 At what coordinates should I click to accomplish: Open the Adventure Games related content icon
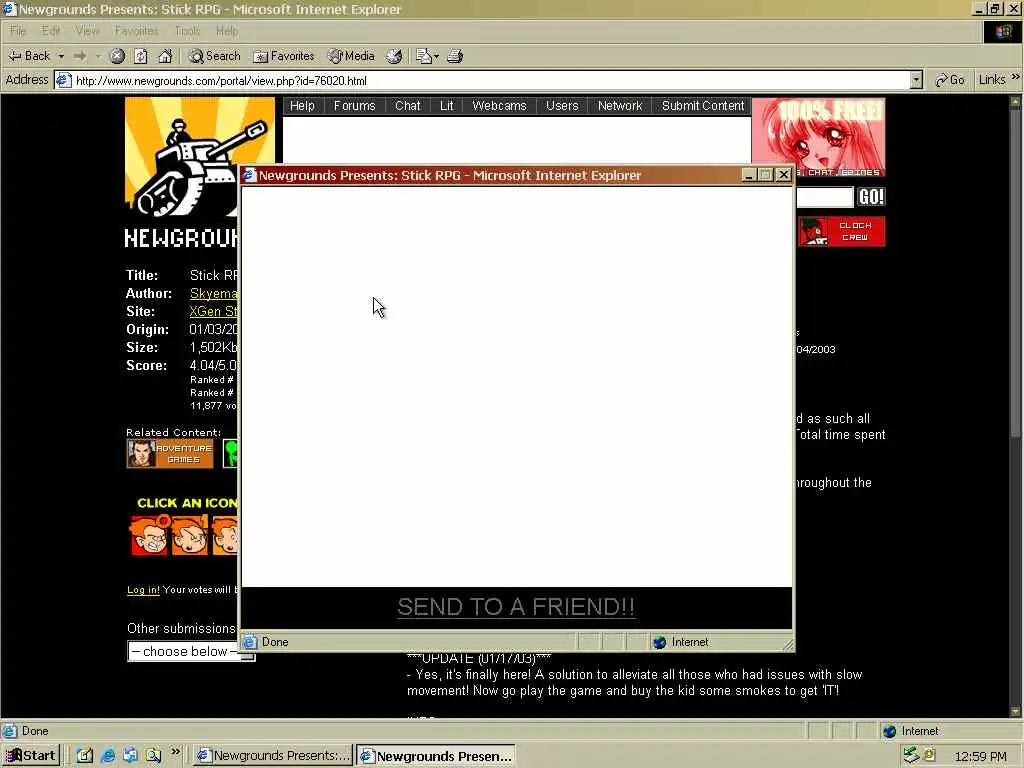coord(170,453)
